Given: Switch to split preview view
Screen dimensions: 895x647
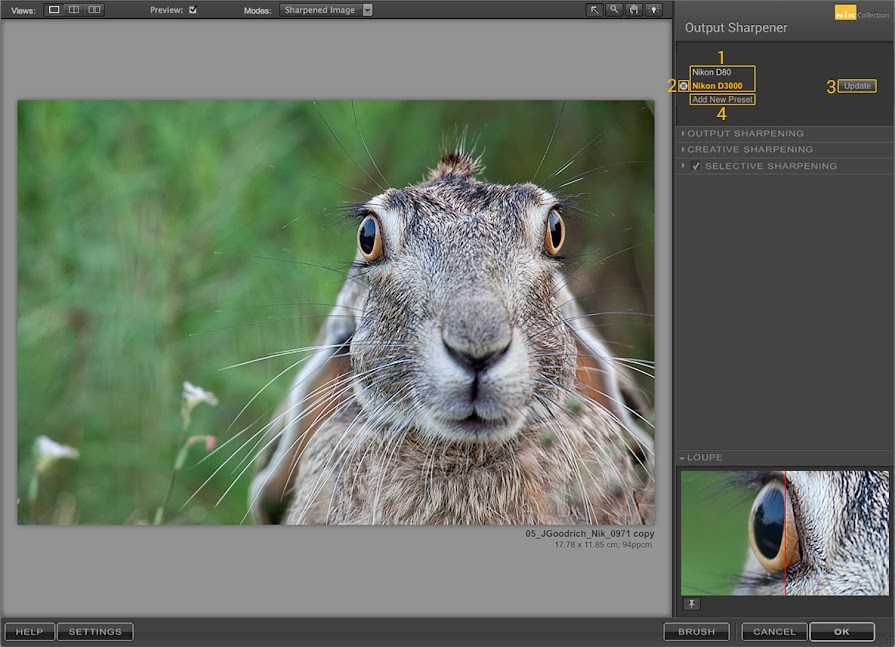Looking at the screenshot, I should pyautogui.click(x=74, y=9).
